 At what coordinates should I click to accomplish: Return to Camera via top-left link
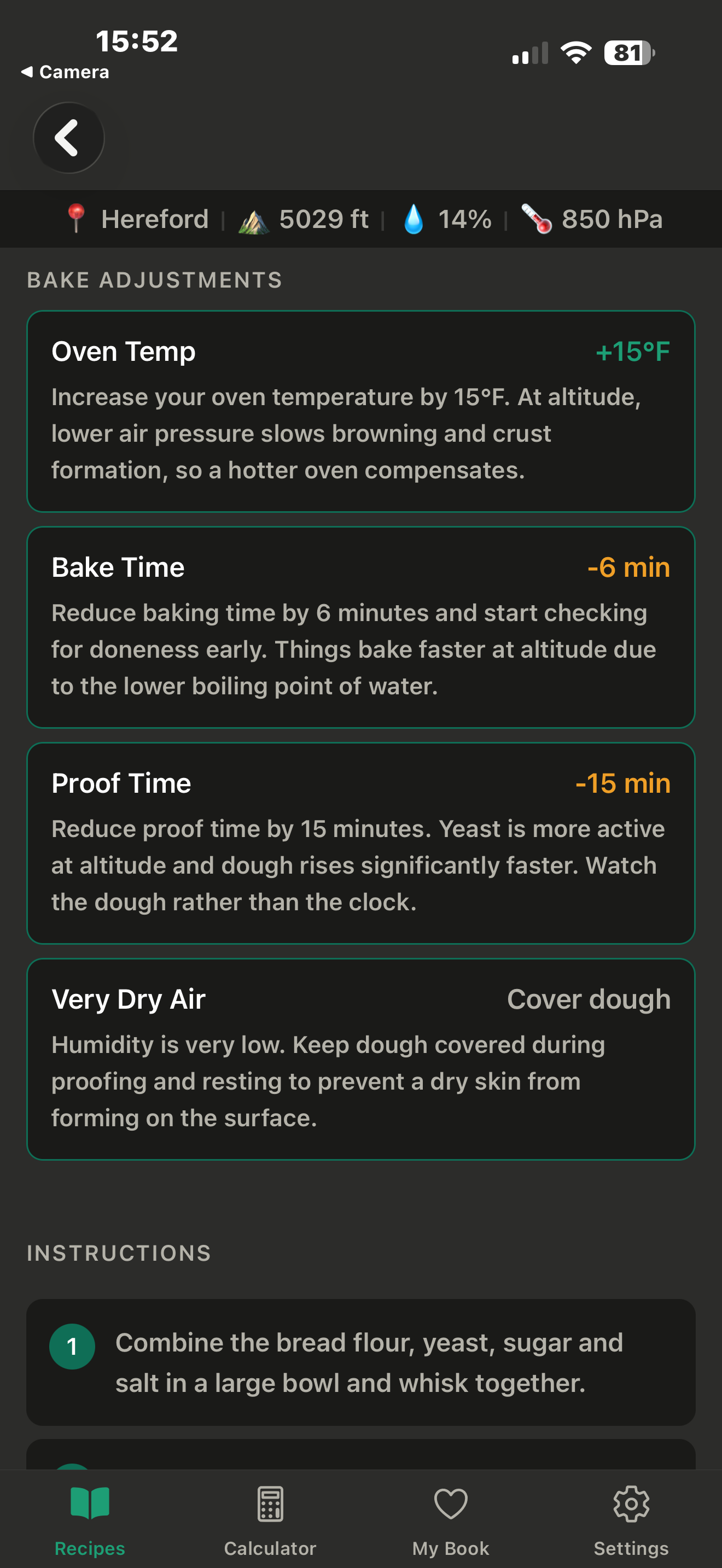point(66,71)
